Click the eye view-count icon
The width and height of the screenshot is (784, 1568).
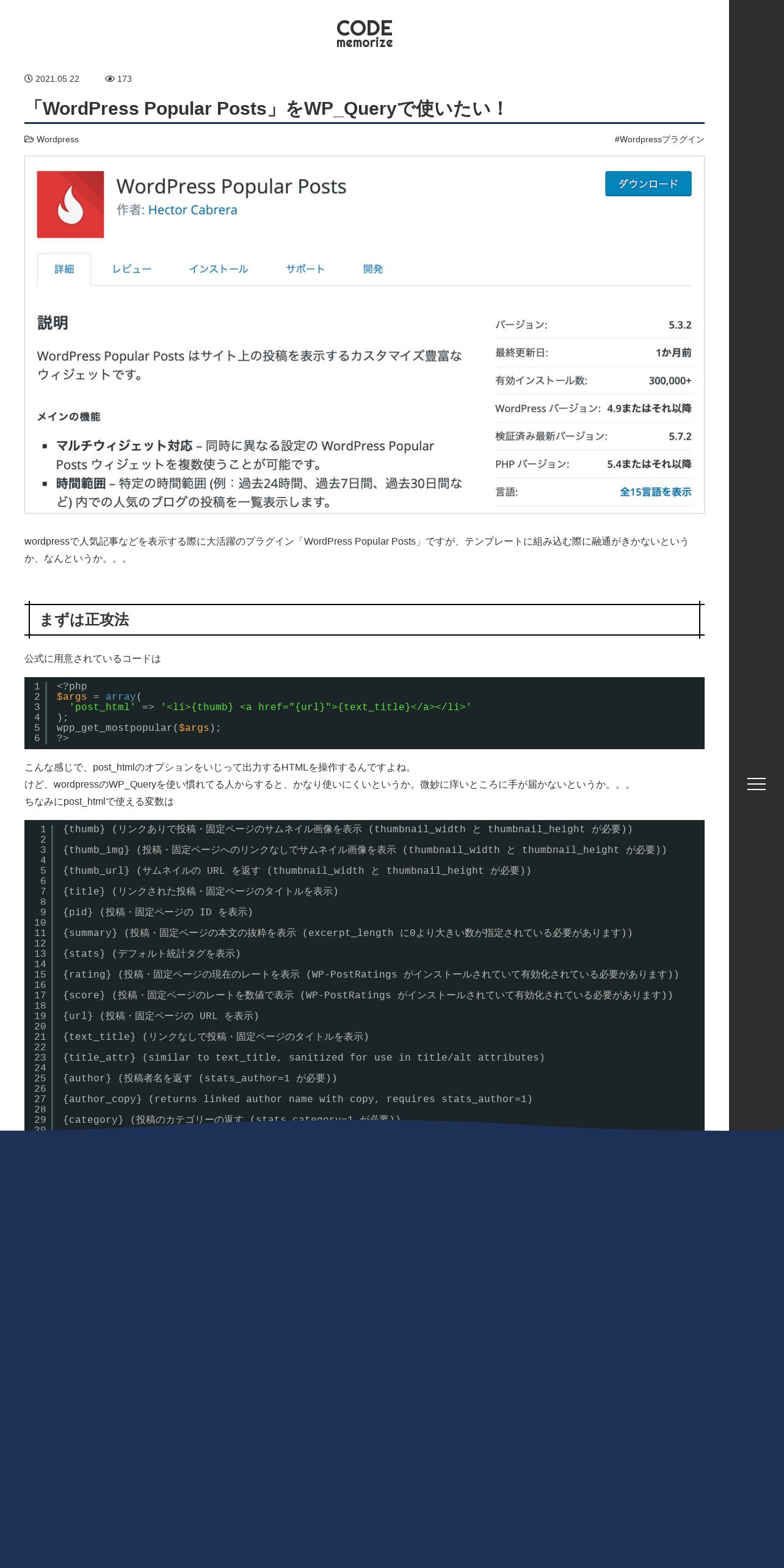(110, 79)
